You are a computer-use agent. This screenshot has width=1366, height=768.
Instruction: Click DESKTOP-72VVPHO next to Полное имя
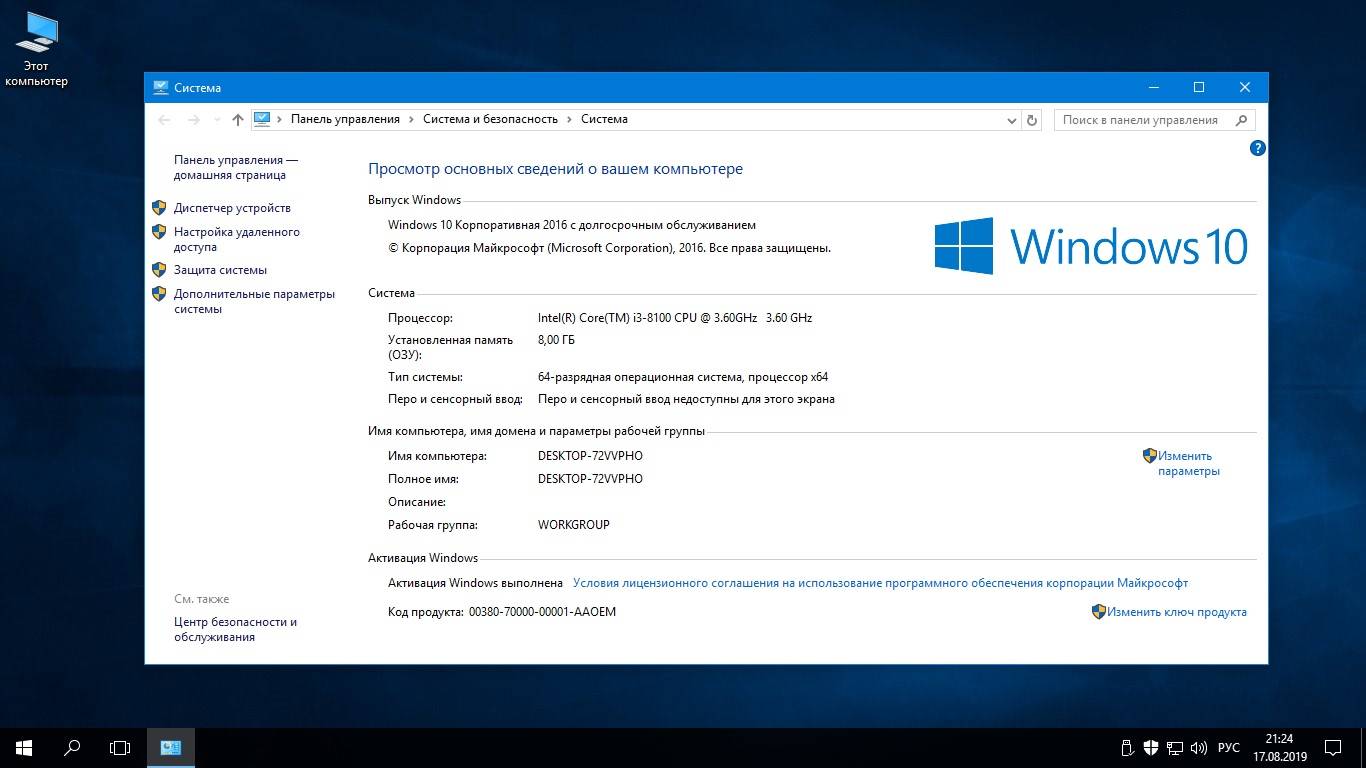(590, 479)
